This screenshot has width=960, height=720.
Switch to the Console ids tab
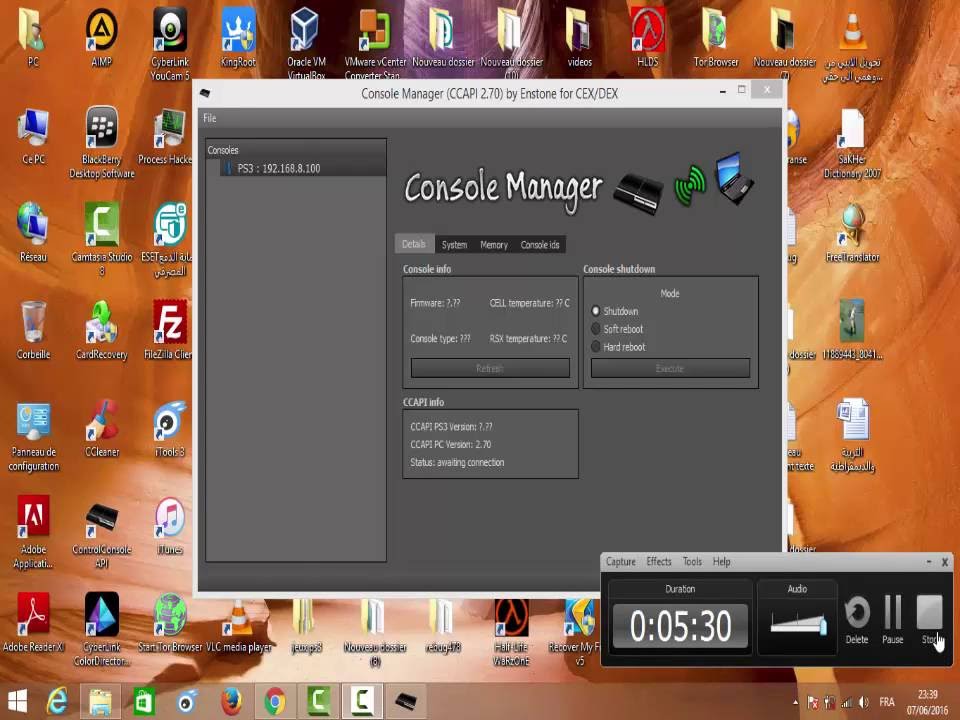[x=540, y=244]
